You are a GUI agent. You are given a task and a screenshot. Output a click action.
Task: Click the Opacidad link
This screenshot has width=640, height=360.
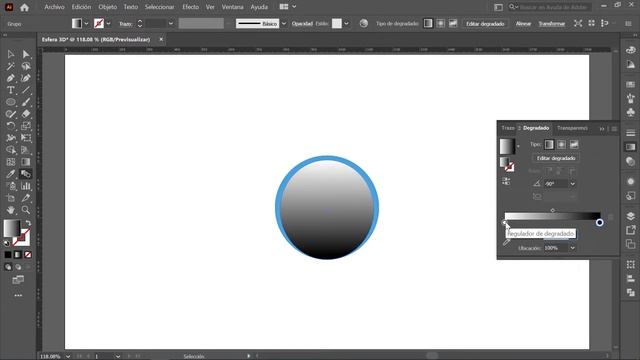click(x=302, y=24)
